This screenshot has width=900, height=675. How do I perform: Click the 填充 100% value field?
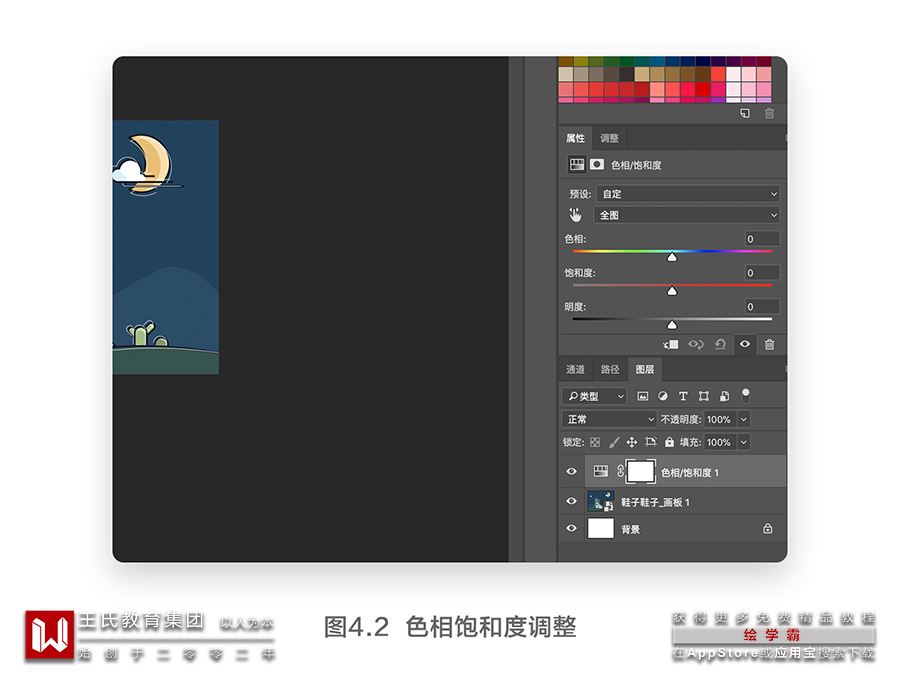[x=720, y=442]
